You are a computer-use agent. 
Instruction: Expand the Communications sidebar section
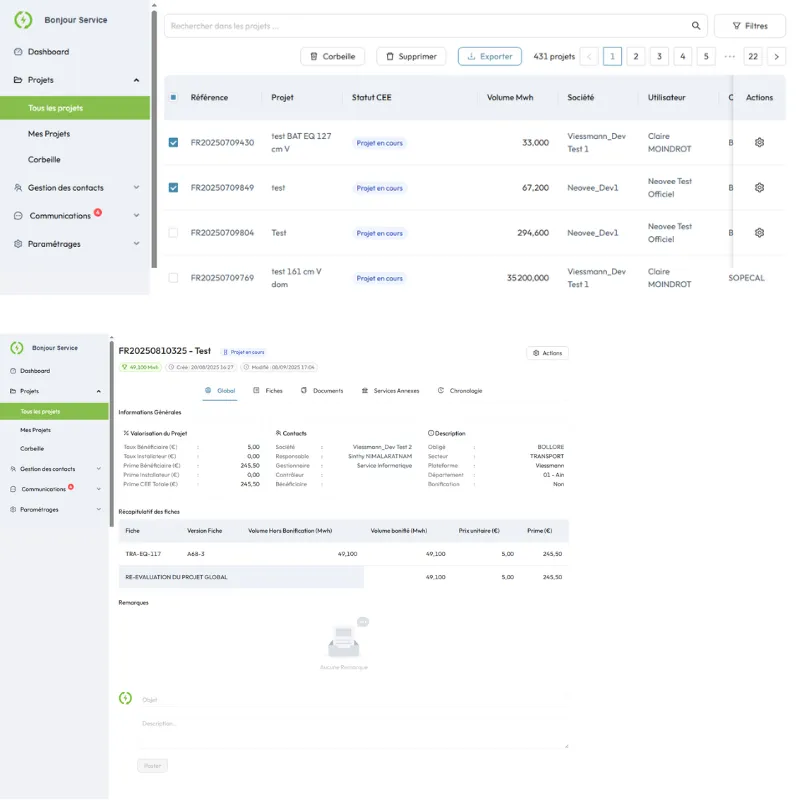coord(136,215)
